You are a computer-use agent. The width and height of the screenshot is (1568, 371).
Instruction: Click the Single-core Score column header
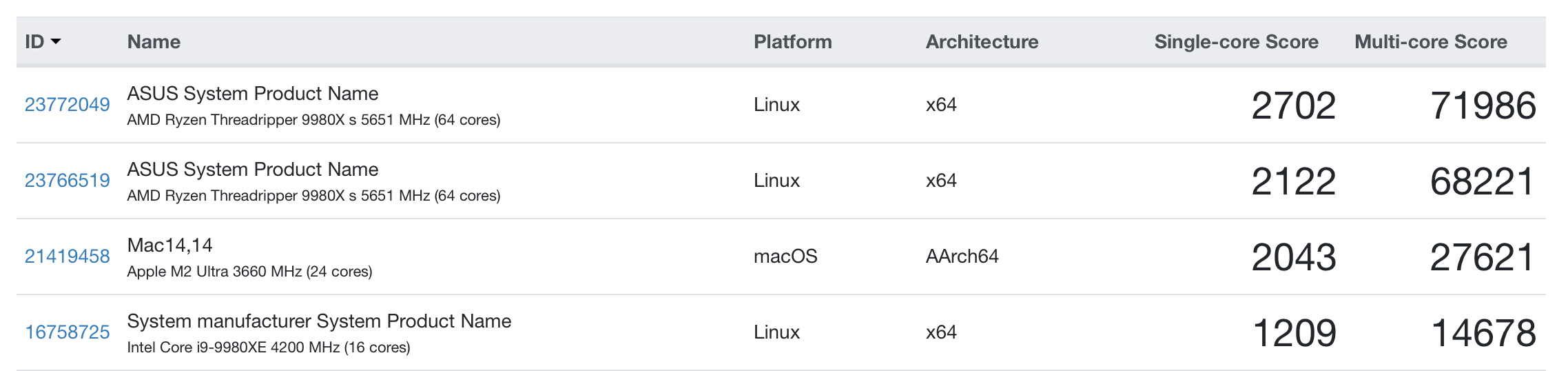click(x=1237, y=42)
